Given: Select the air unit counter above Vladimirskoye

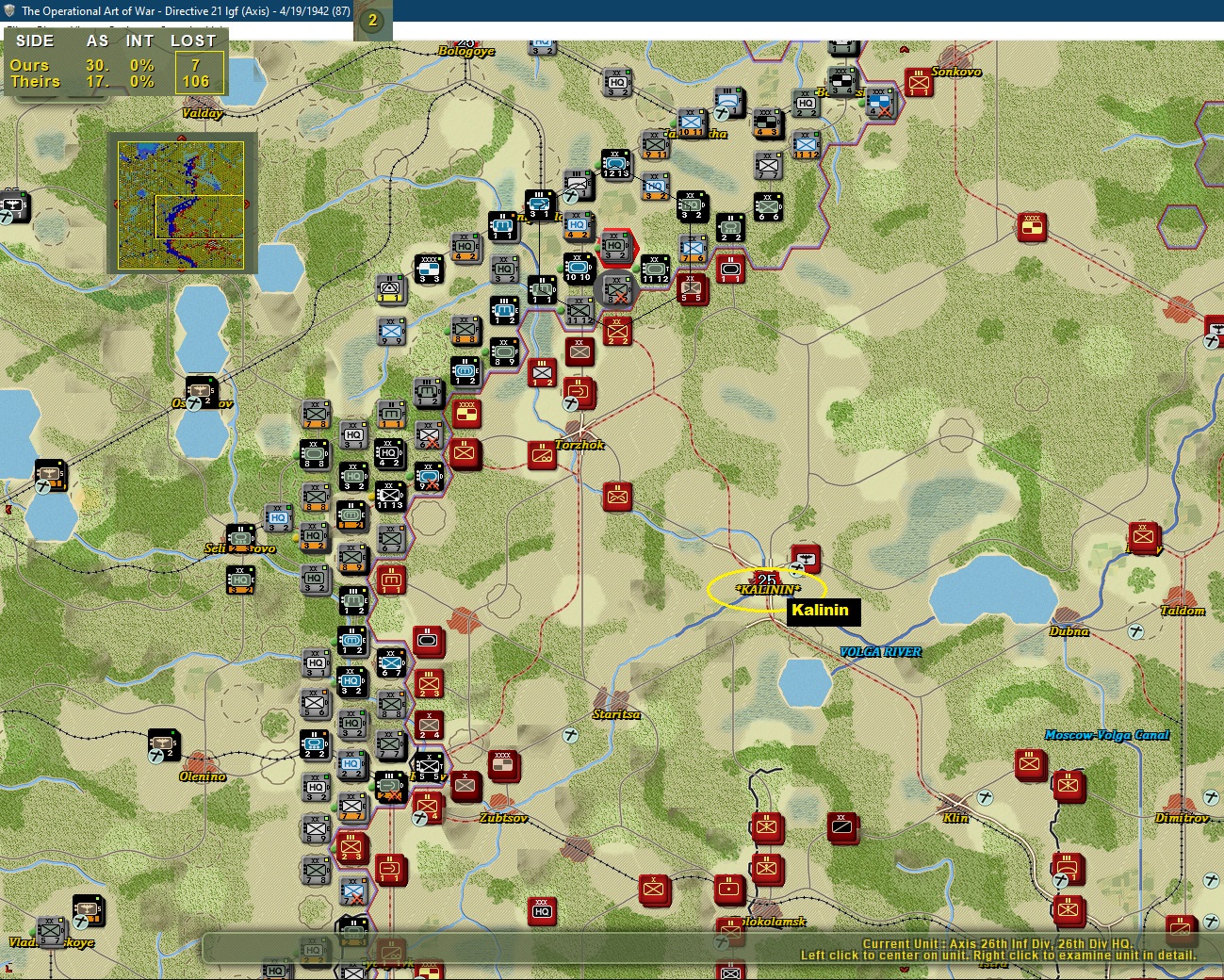Looking at the screenshot, I should [89, 909].
